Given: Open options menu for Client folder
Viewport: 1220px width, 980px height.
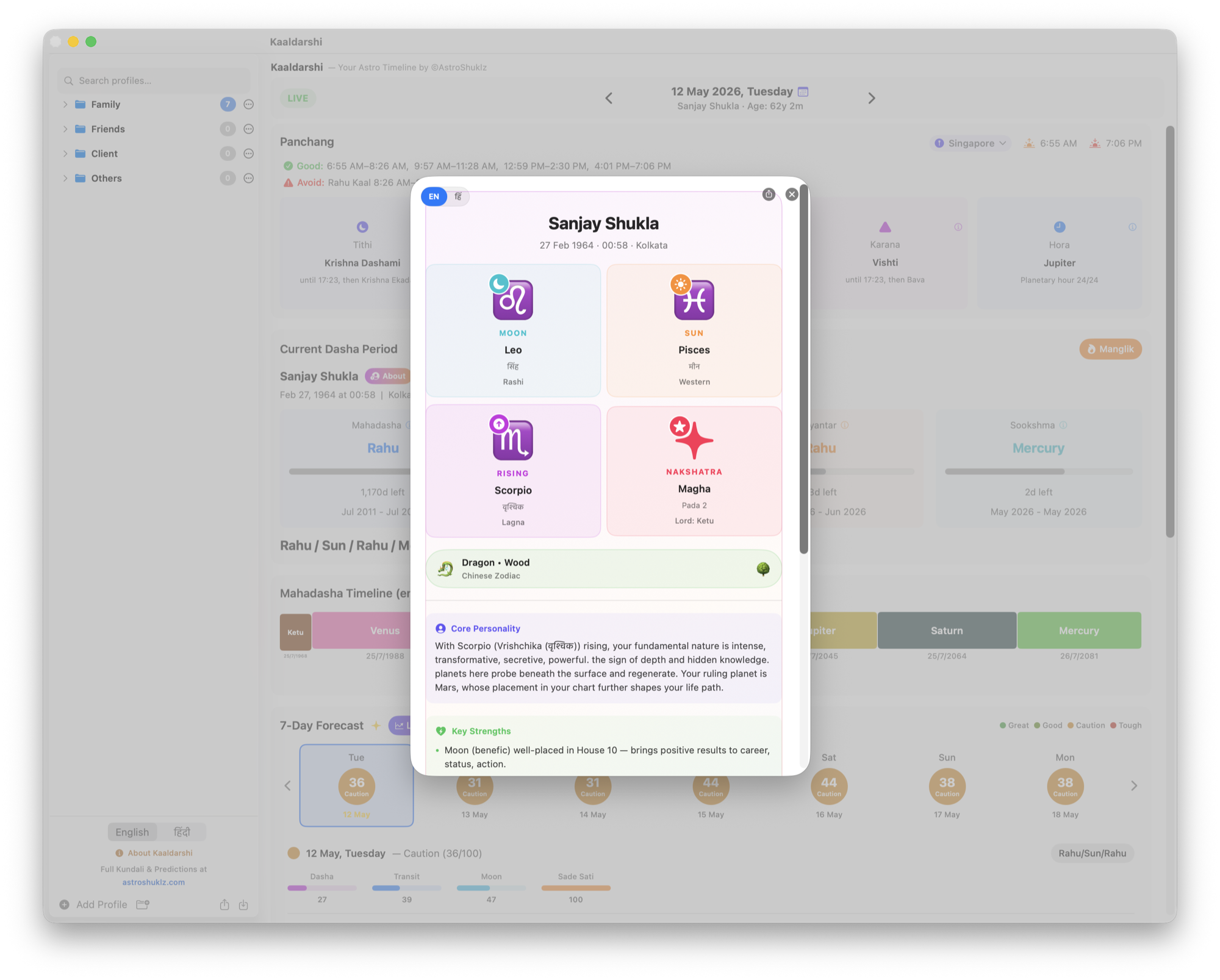Looking at the screenshot, I should (248, 154).
